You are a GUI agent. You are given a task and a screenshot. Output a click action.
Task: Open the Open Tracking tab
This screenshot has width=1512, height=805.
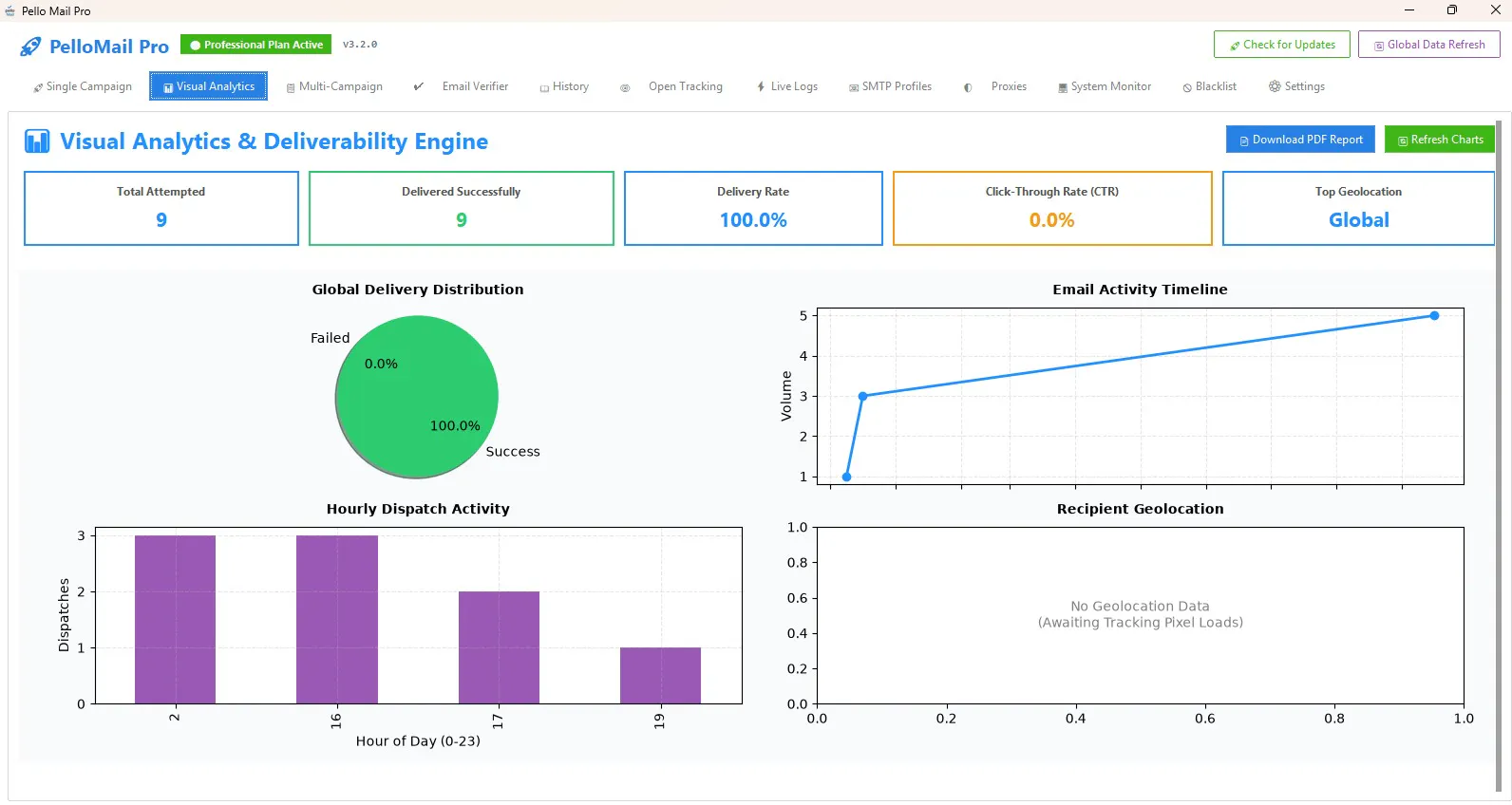tap(671, 86)
